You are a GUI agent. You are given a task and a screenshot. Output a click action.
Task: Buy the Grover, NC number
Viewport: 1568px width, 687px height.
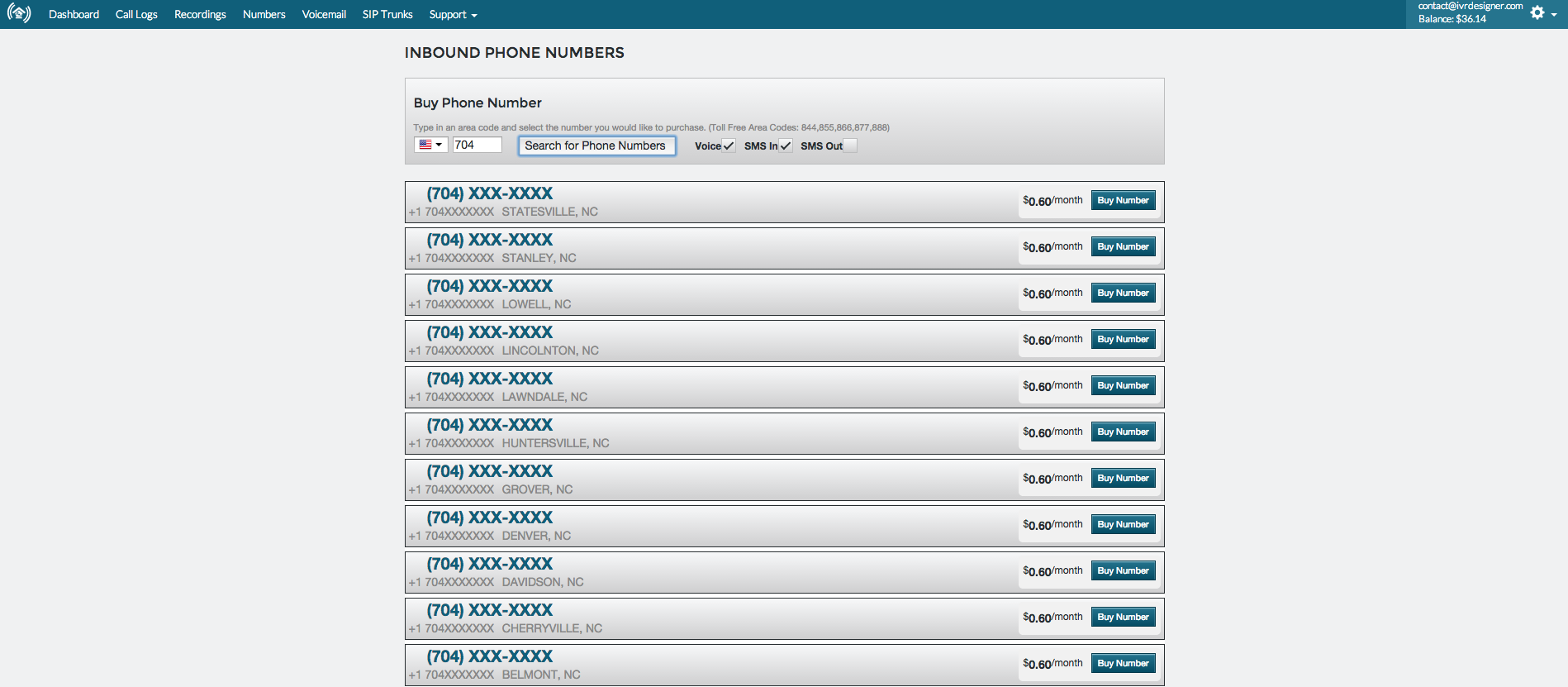1123,478
